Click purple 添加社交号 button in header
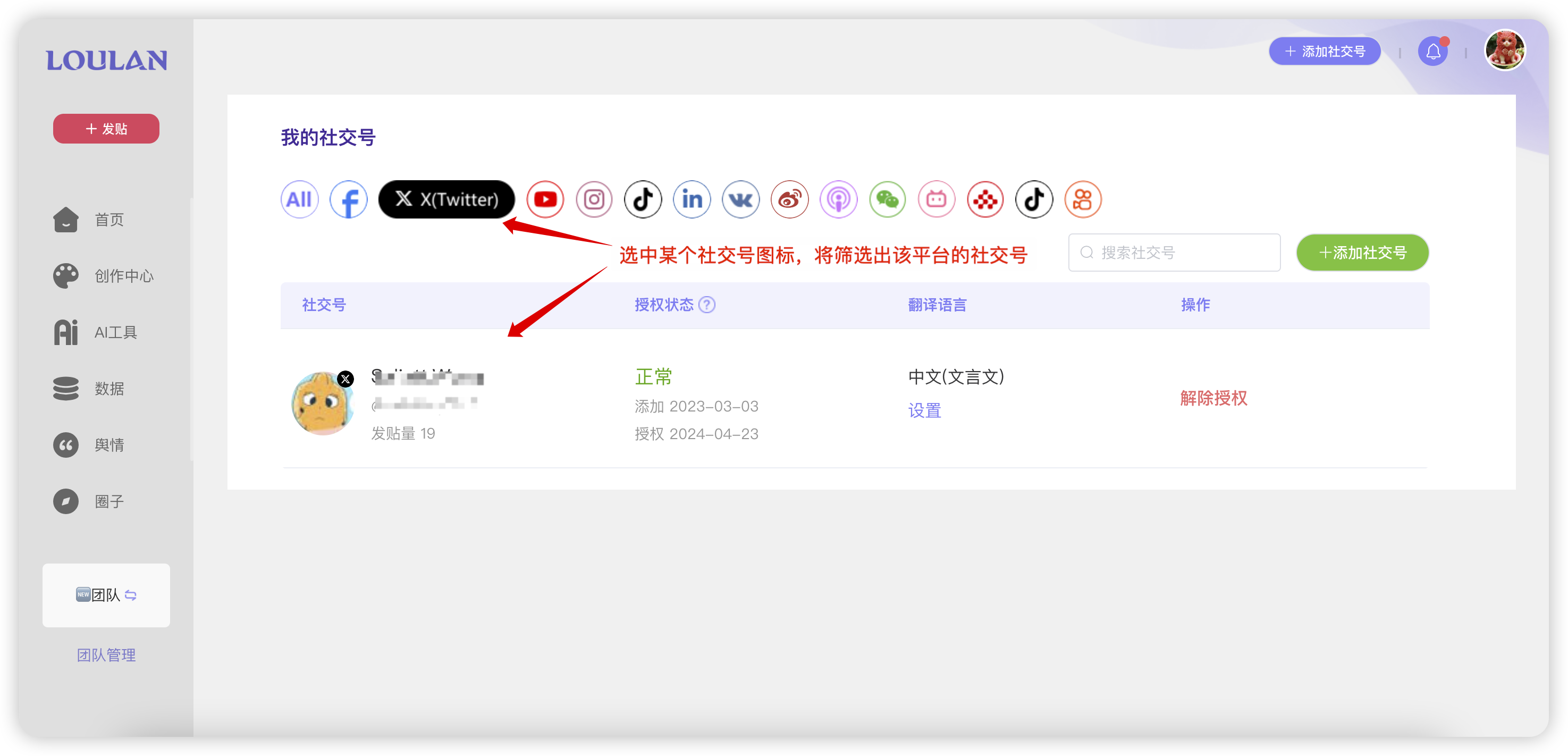This screenshot has width=1568, height=756. click(1325, 51)
